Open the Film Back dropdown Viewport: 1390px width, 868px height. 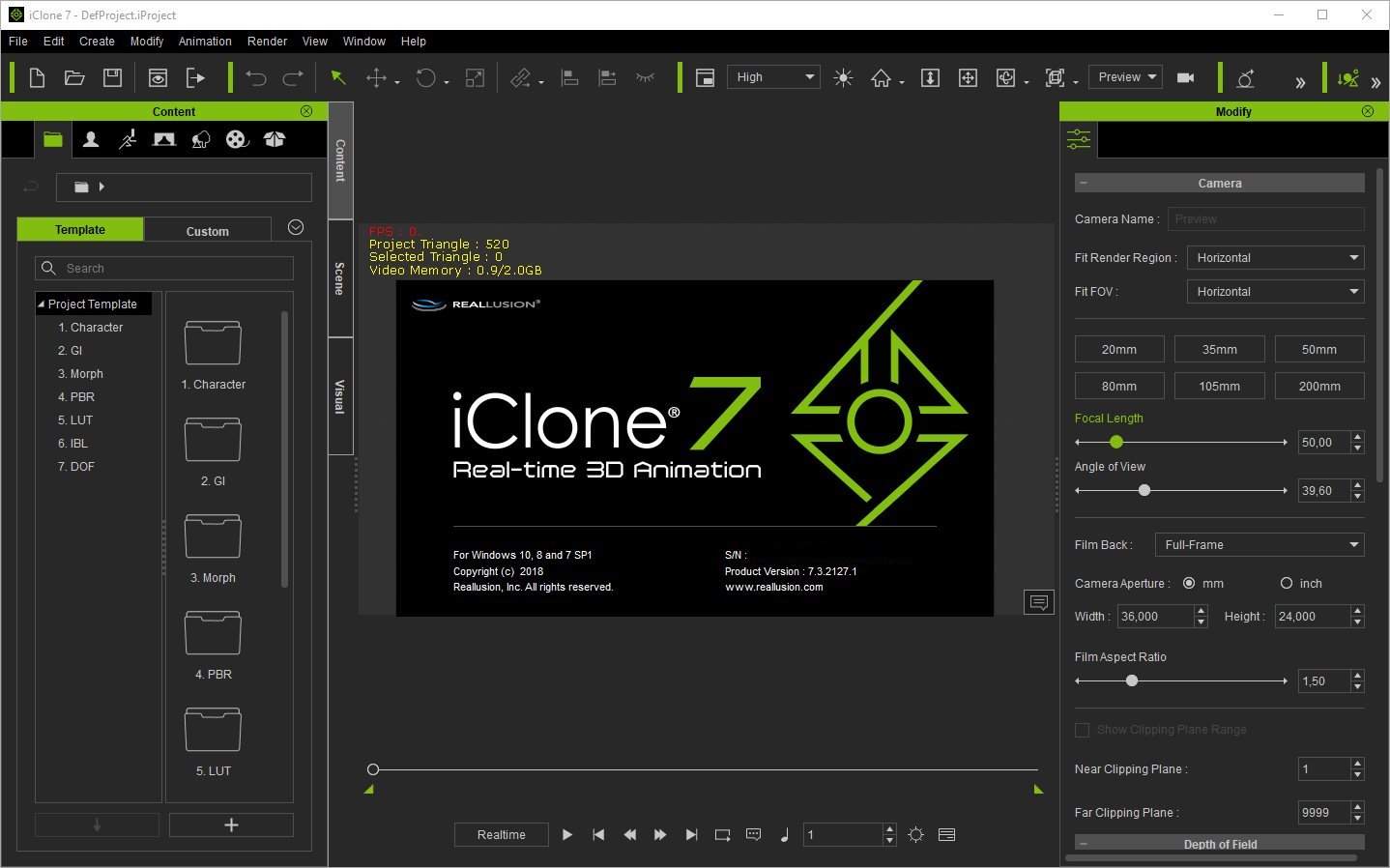1259,544
